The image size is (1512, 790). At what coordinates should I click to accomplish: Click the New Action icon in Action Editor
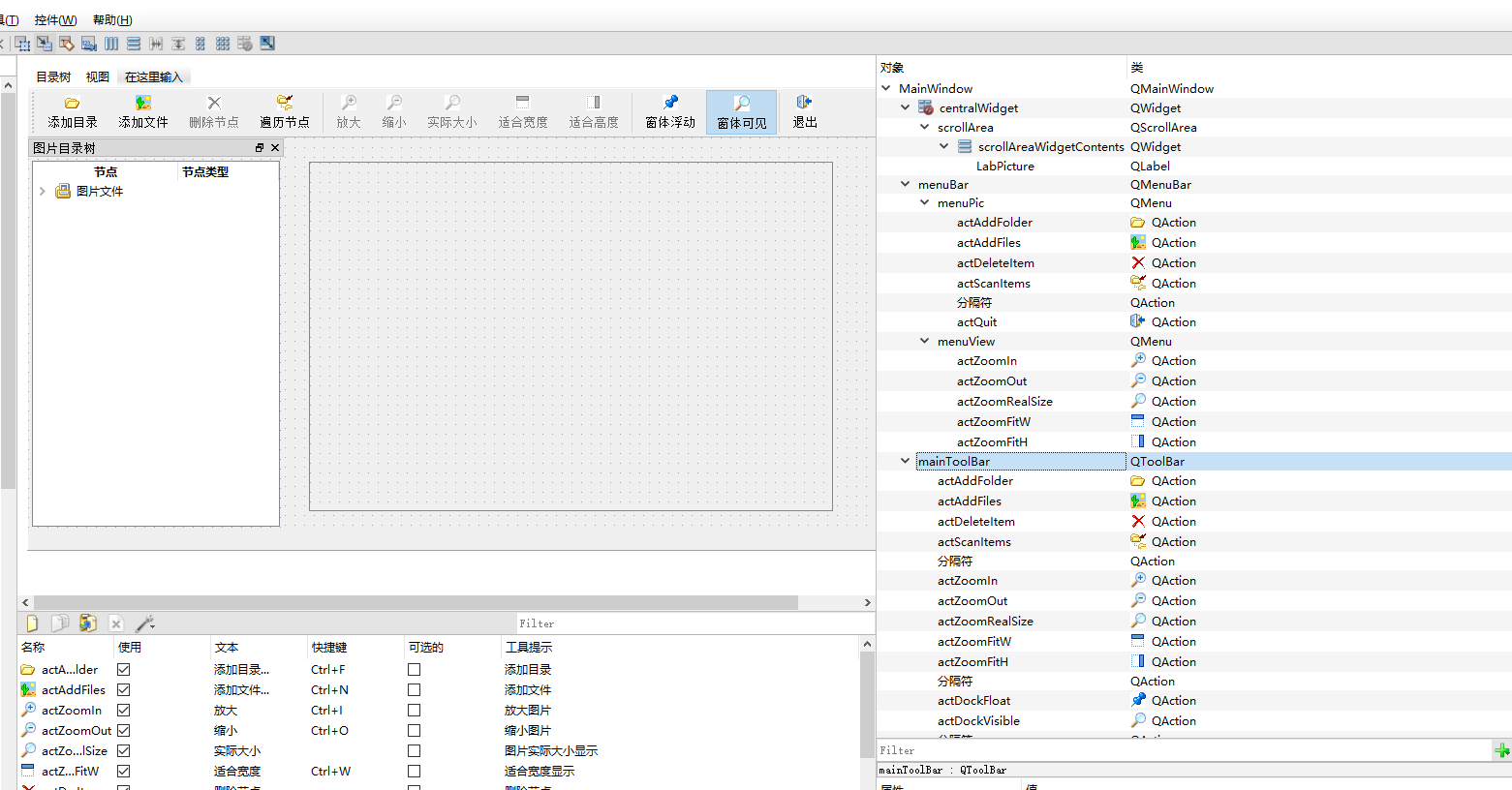point(32,623)
